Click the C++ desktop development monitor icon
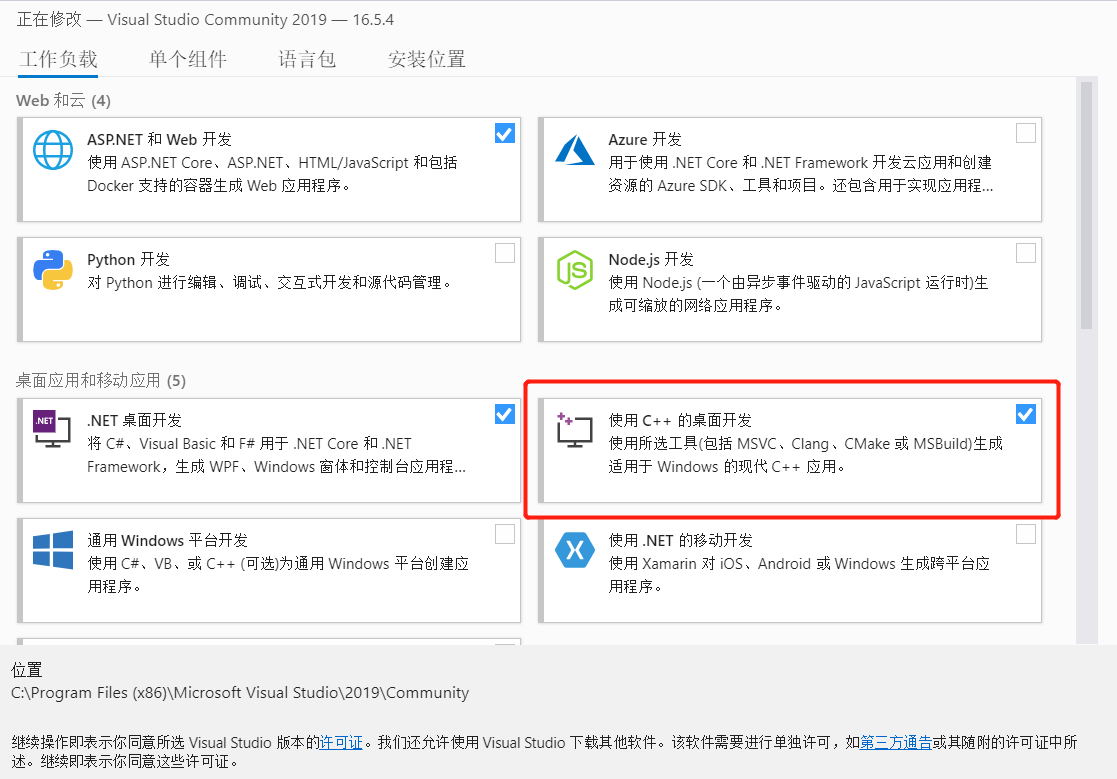Viewport: 1117px width, 779px height. (575, 430)
